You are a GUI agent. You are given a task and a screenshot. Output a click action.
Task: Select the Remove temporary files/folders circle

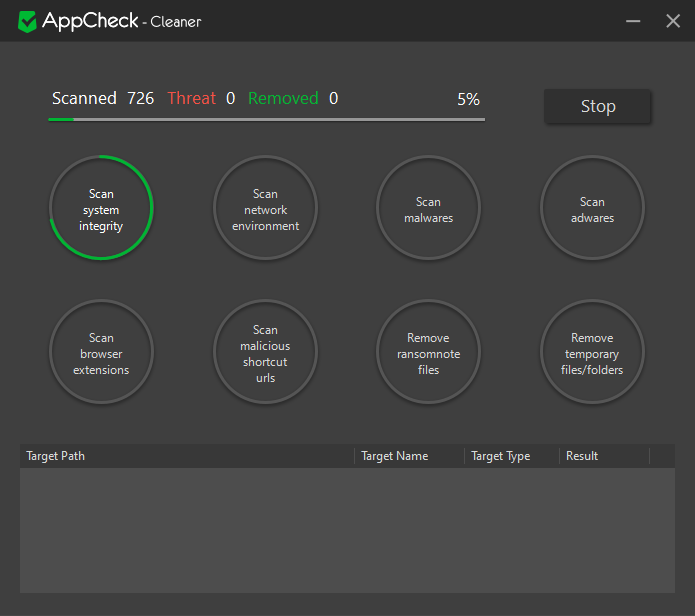592,352
